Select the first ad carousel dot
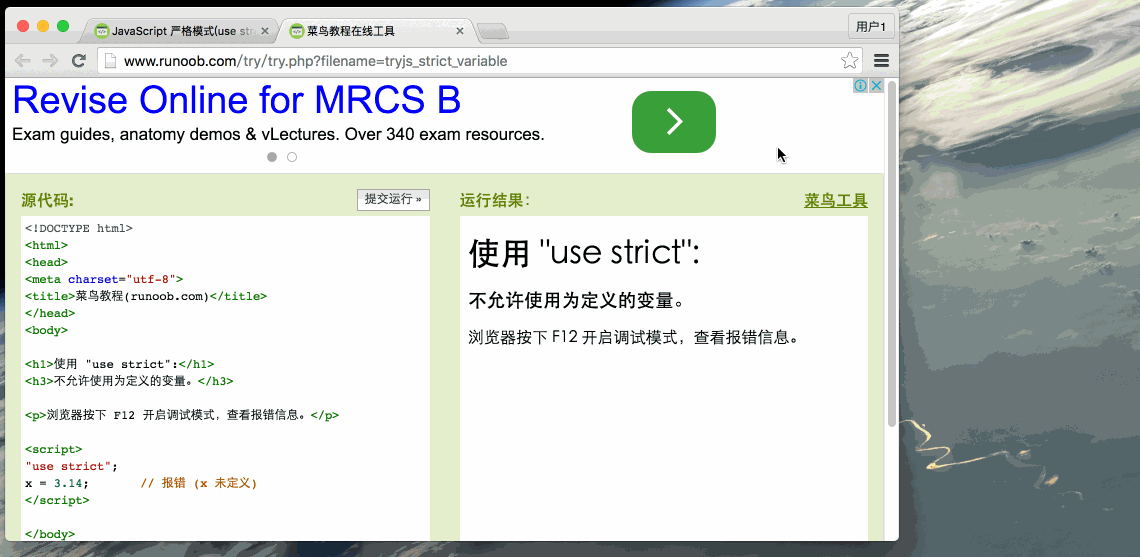The width and height of the screenshot is (1140, 557). click(x=272, y=157)
